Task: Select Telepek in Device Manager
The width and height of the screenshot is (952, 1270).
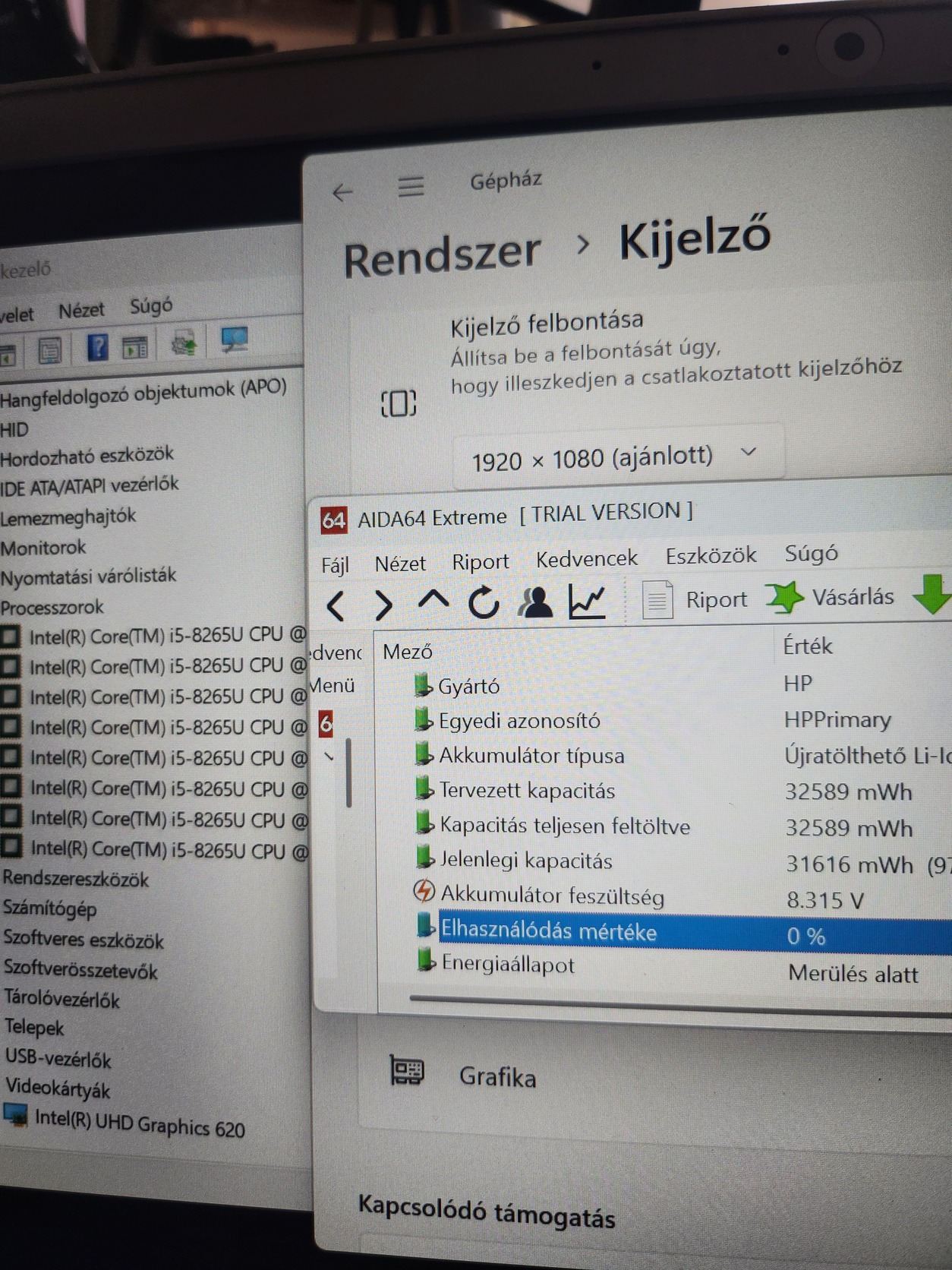Action: [35, 1028]
